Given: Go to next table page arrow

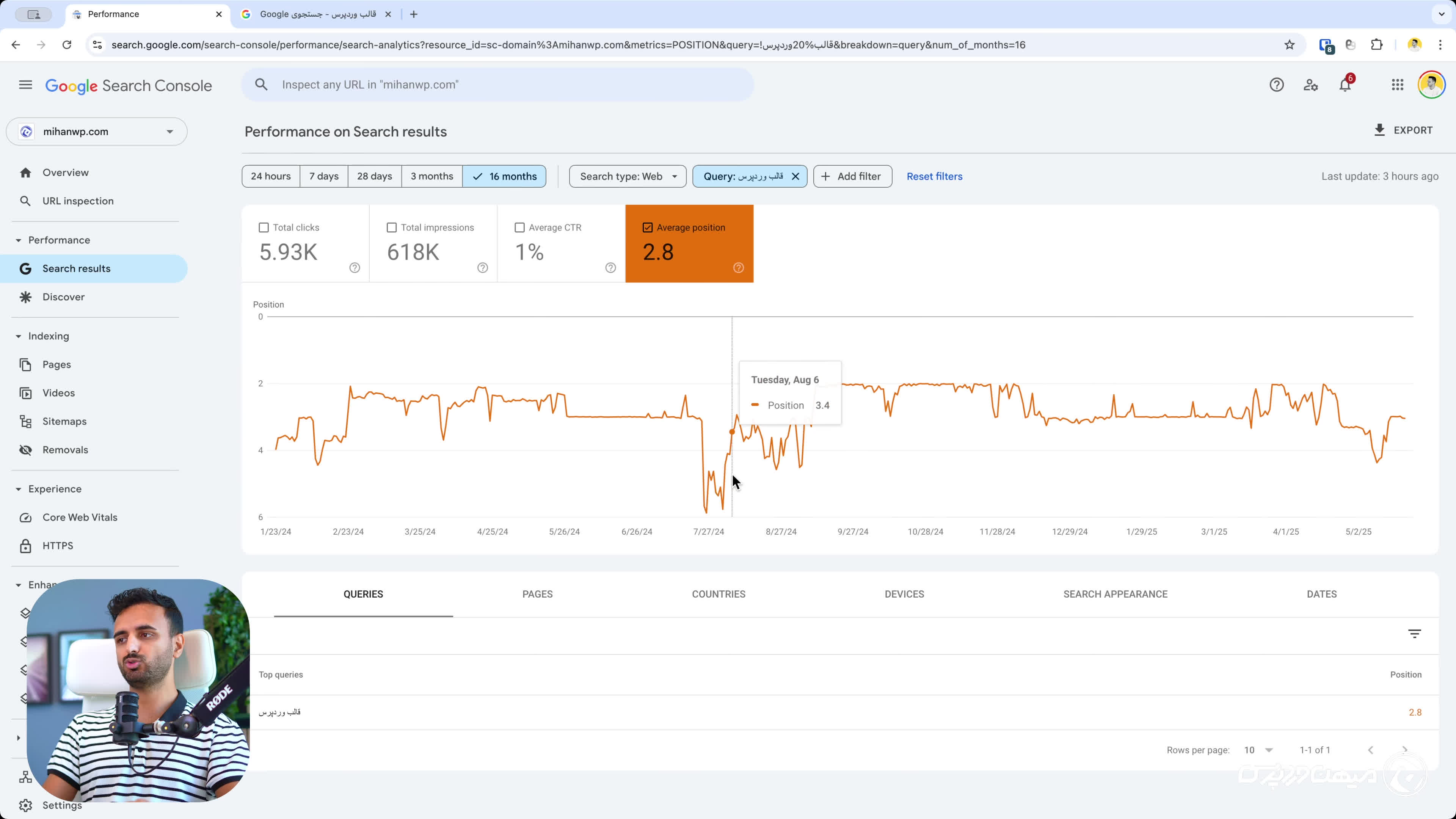Looking at the screenshot, I should point(1404,750).
